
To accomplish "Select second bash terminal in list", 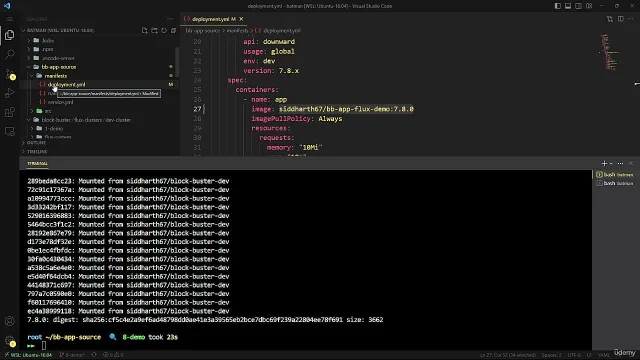I will pyautogui.click(x=615, y=184).
